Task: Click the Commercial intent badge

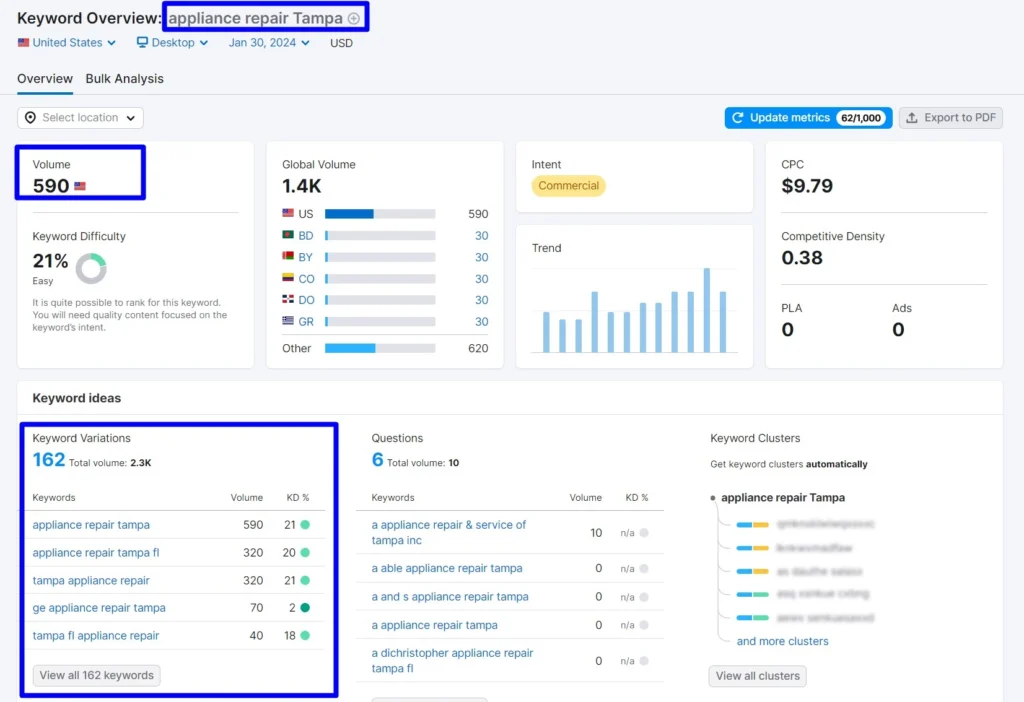Action: [x=568, y=186]
